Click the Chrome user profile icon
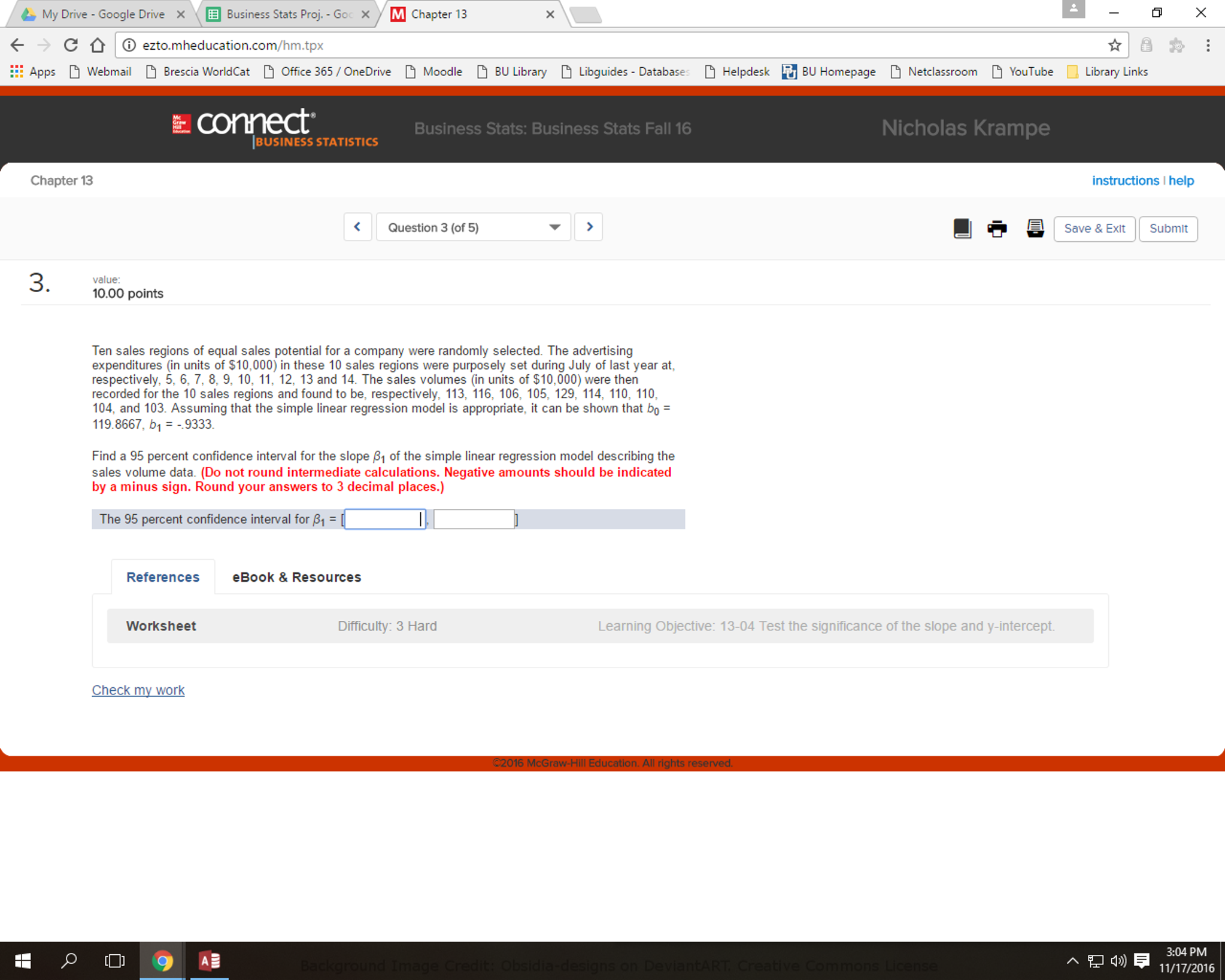This screenshot has width=1225, height=980. pyautogui.click(x=1073, y=9)
